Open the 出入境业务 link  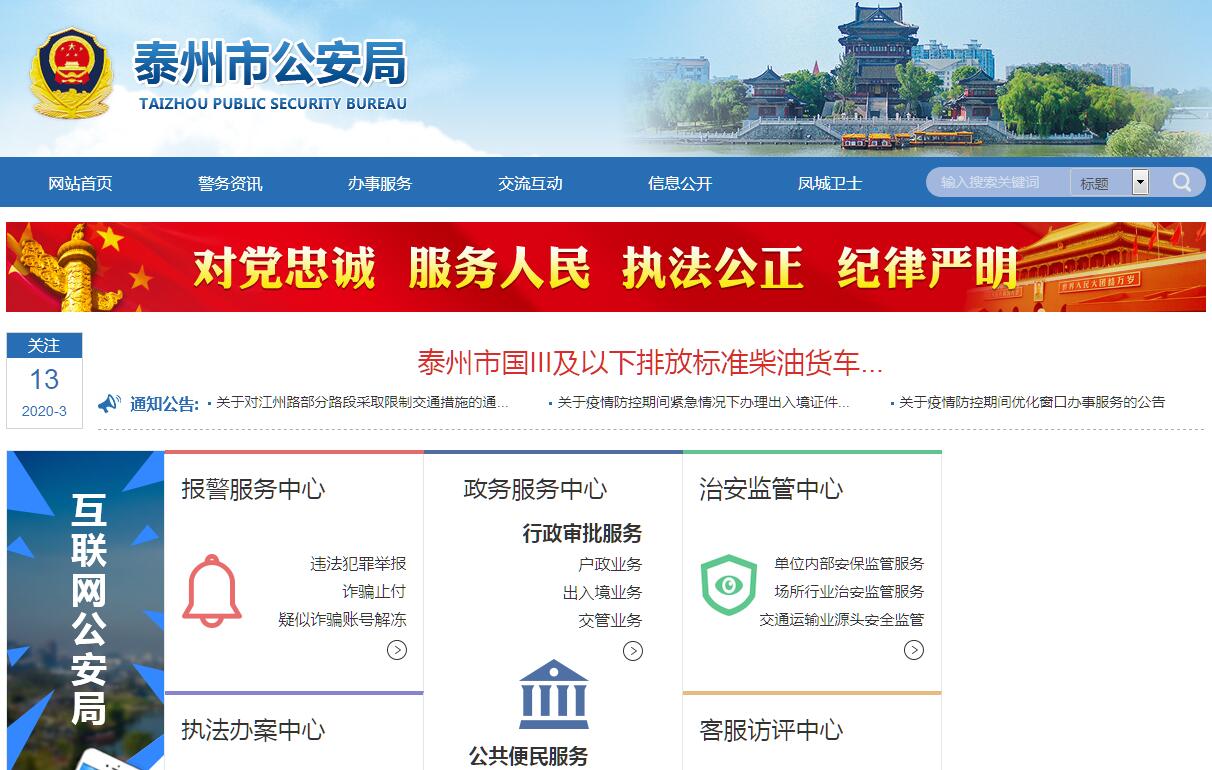602,592
